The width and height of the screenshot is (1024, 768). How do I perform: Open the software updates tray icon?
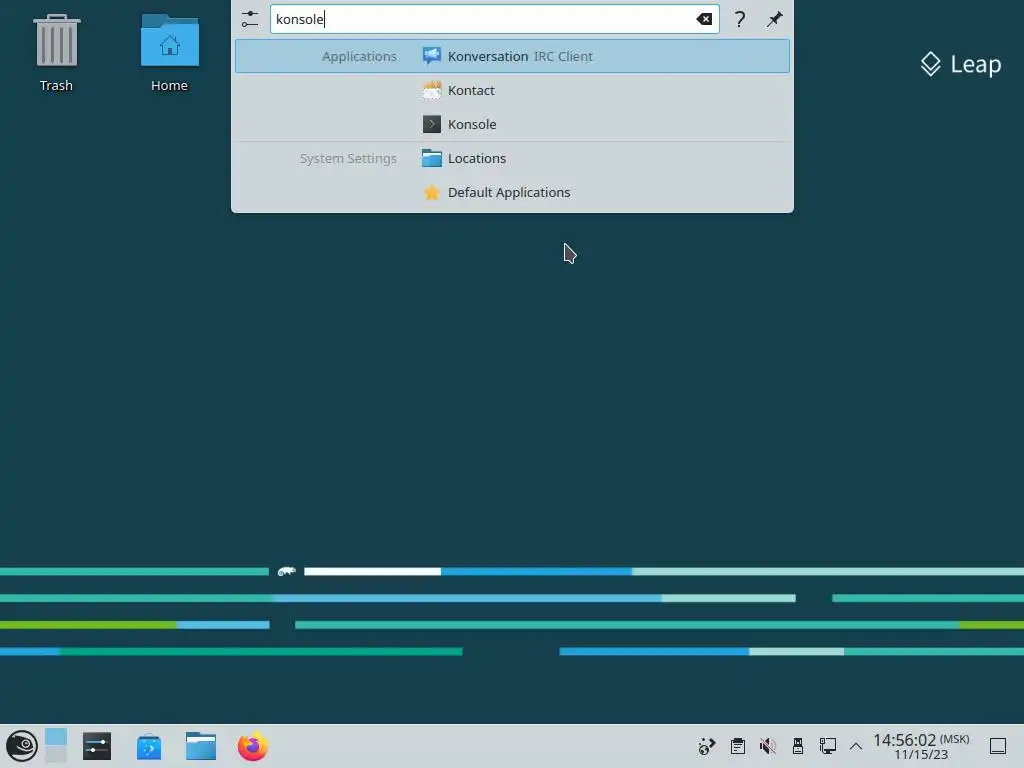point(707,746)
